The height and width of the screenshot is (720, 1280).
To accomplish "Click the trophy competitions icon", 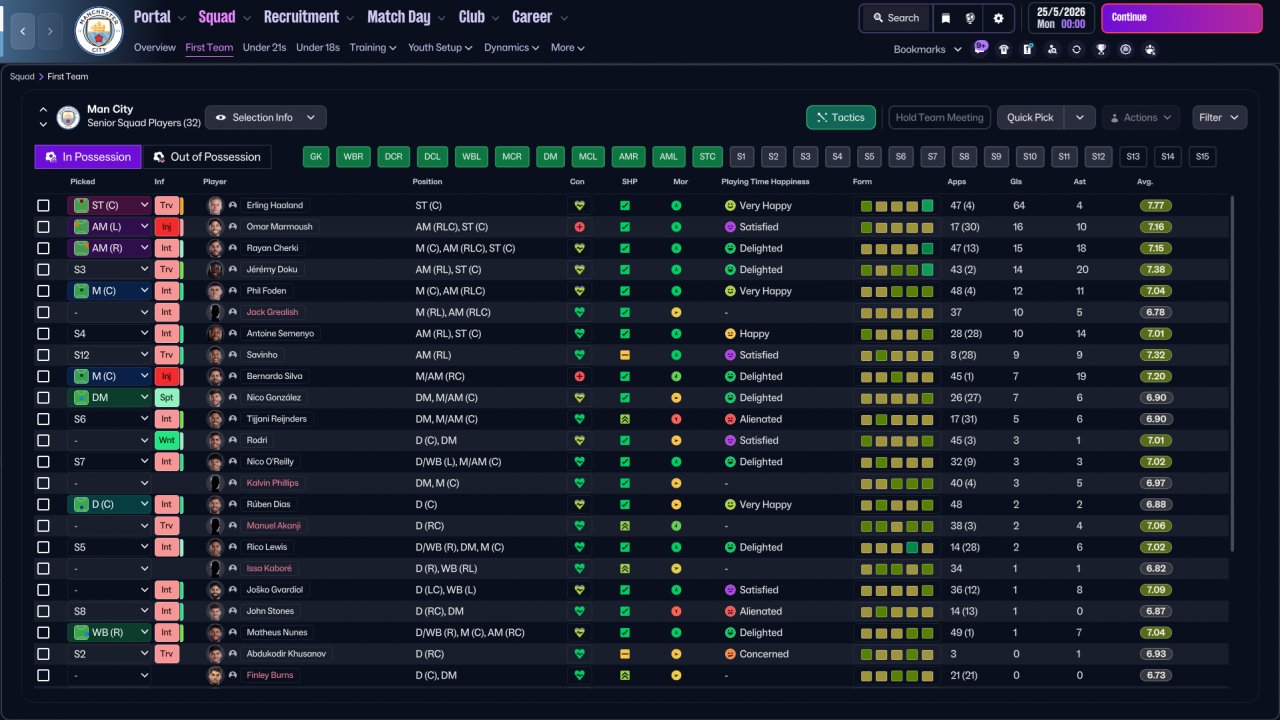I will point(1101,49).
